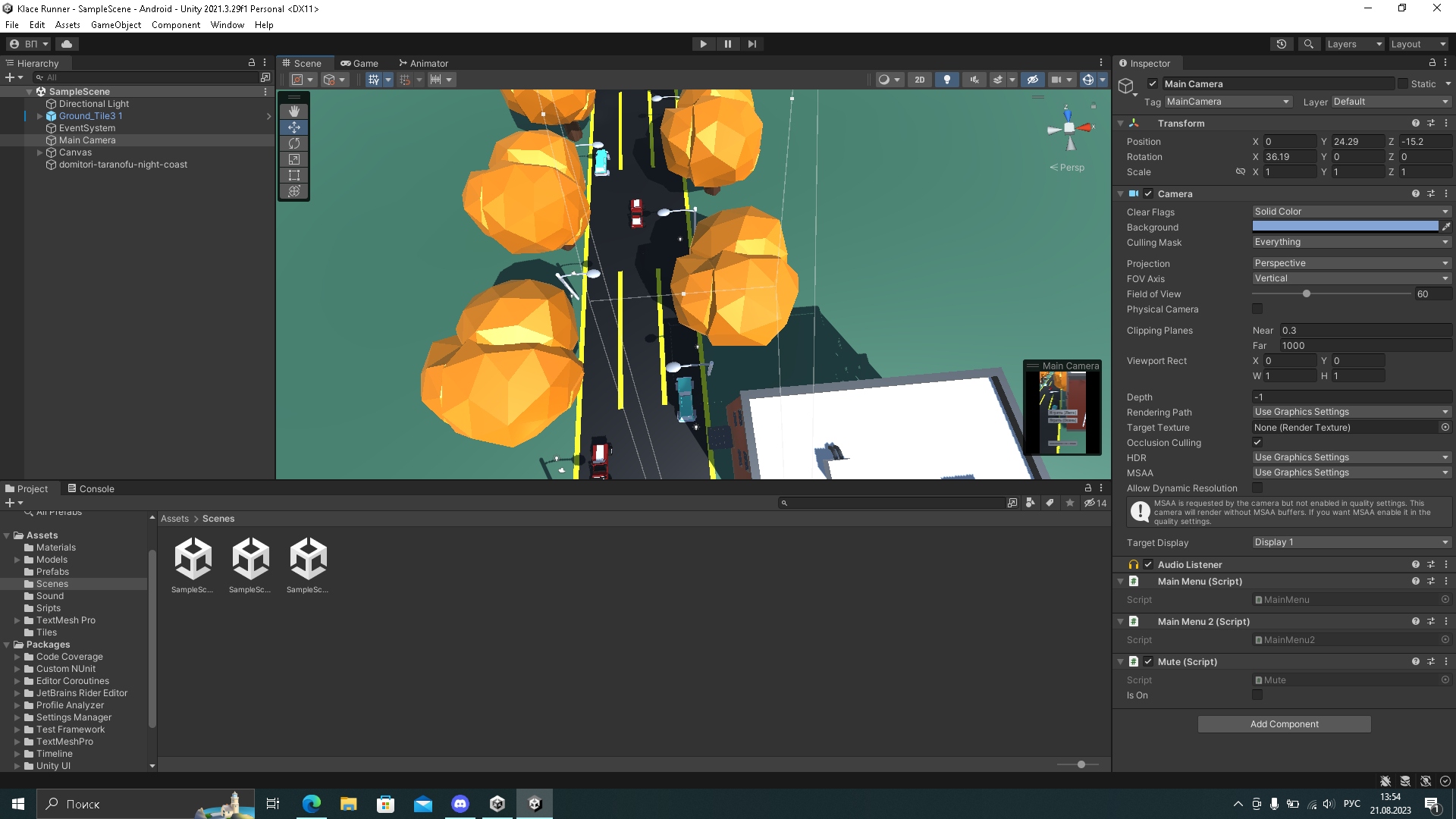
Task: Open the Prefabs folder
Action: pyautogui.click(x=52, y=572)
